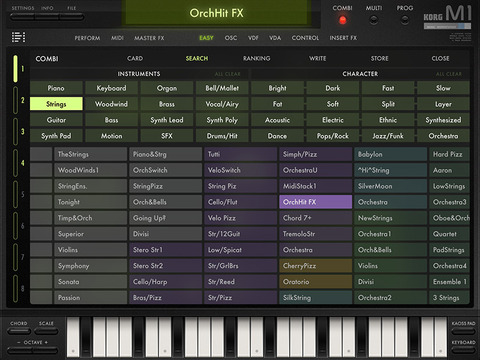Select the Oratorio preset
Screen dimensions: 480x360
click(316, 282)
